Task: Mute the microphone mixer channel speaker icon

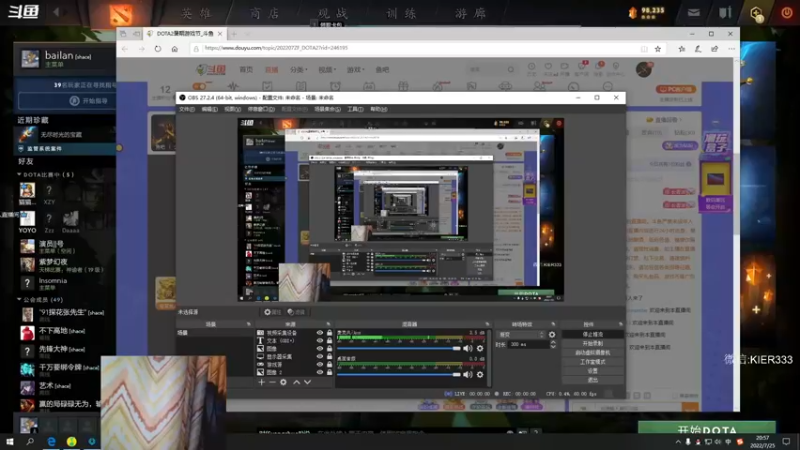Action: (x=468, y=348)
